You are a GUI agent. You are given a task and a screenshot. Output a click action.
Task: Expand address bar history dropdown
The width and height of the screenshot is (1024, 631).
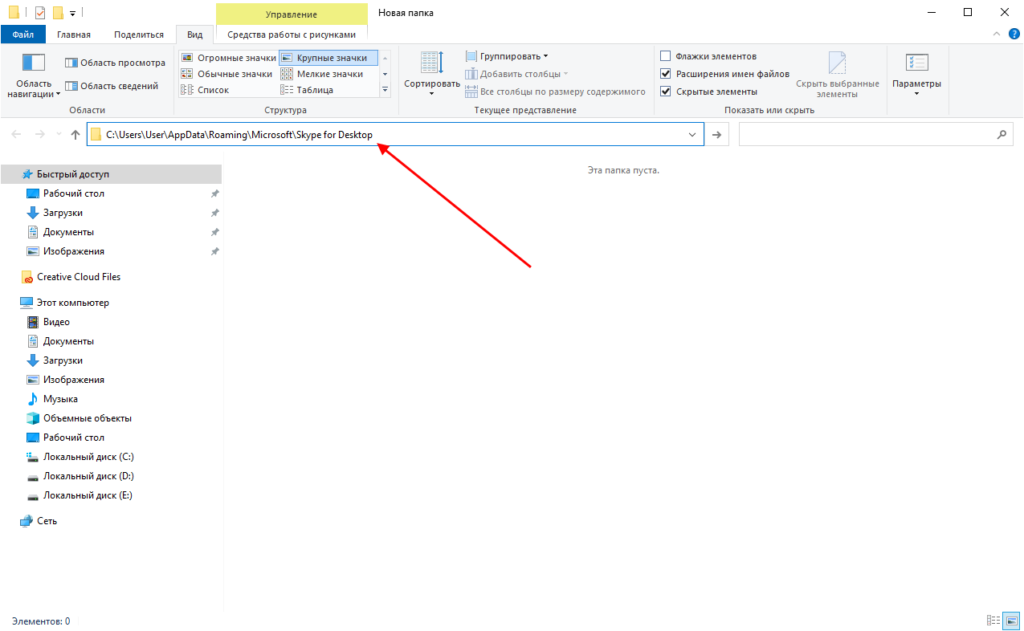tap(692, 135)
